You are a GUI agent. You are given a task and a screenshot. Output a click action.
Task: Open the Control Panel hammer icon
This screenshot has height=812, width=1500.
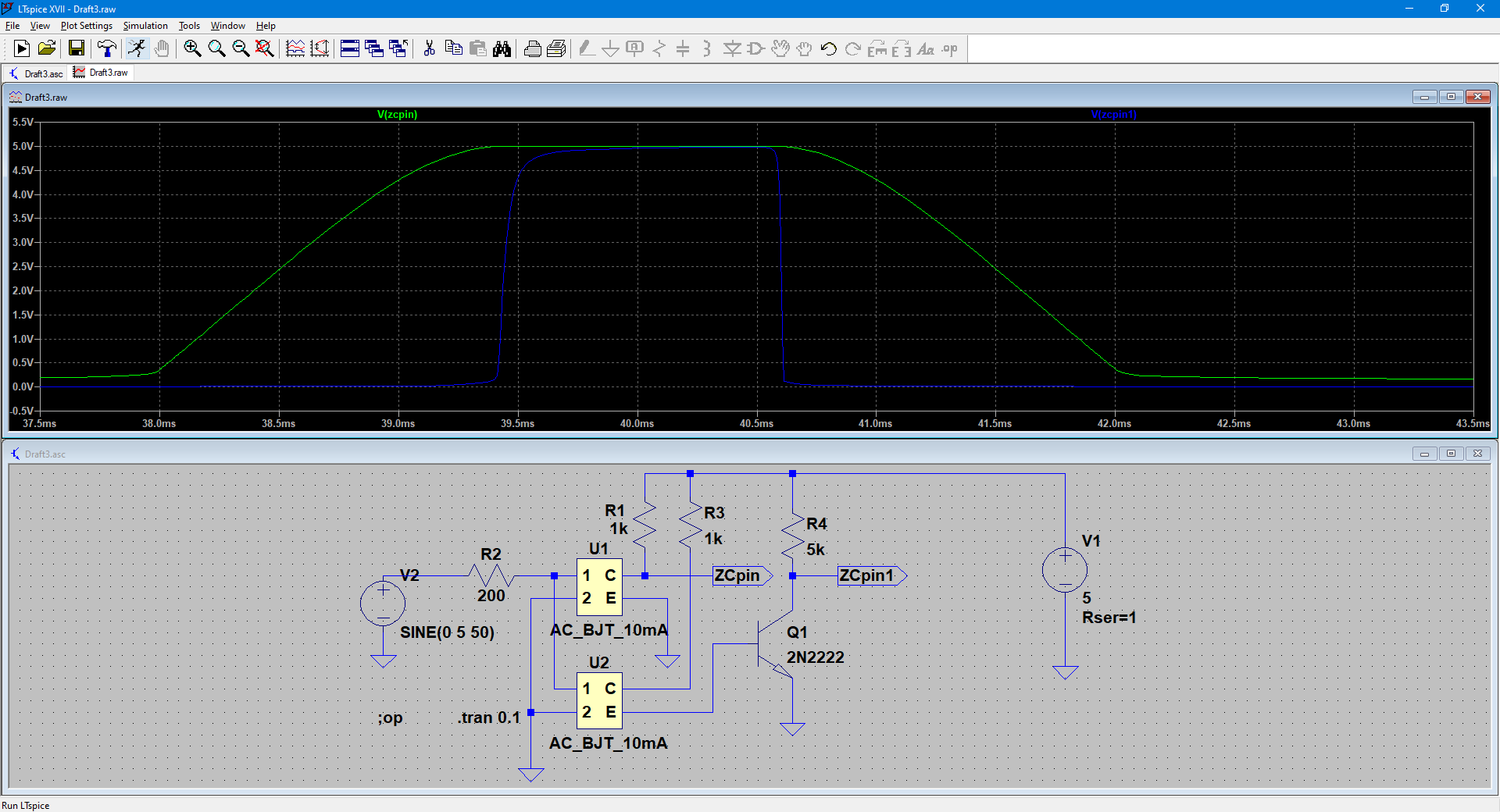107,49
